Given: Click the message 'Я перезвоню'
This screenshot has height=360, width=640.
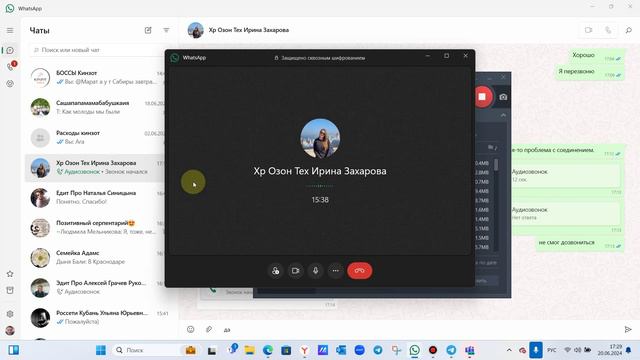Looking at the screenshot, I should tap(589, 73).
